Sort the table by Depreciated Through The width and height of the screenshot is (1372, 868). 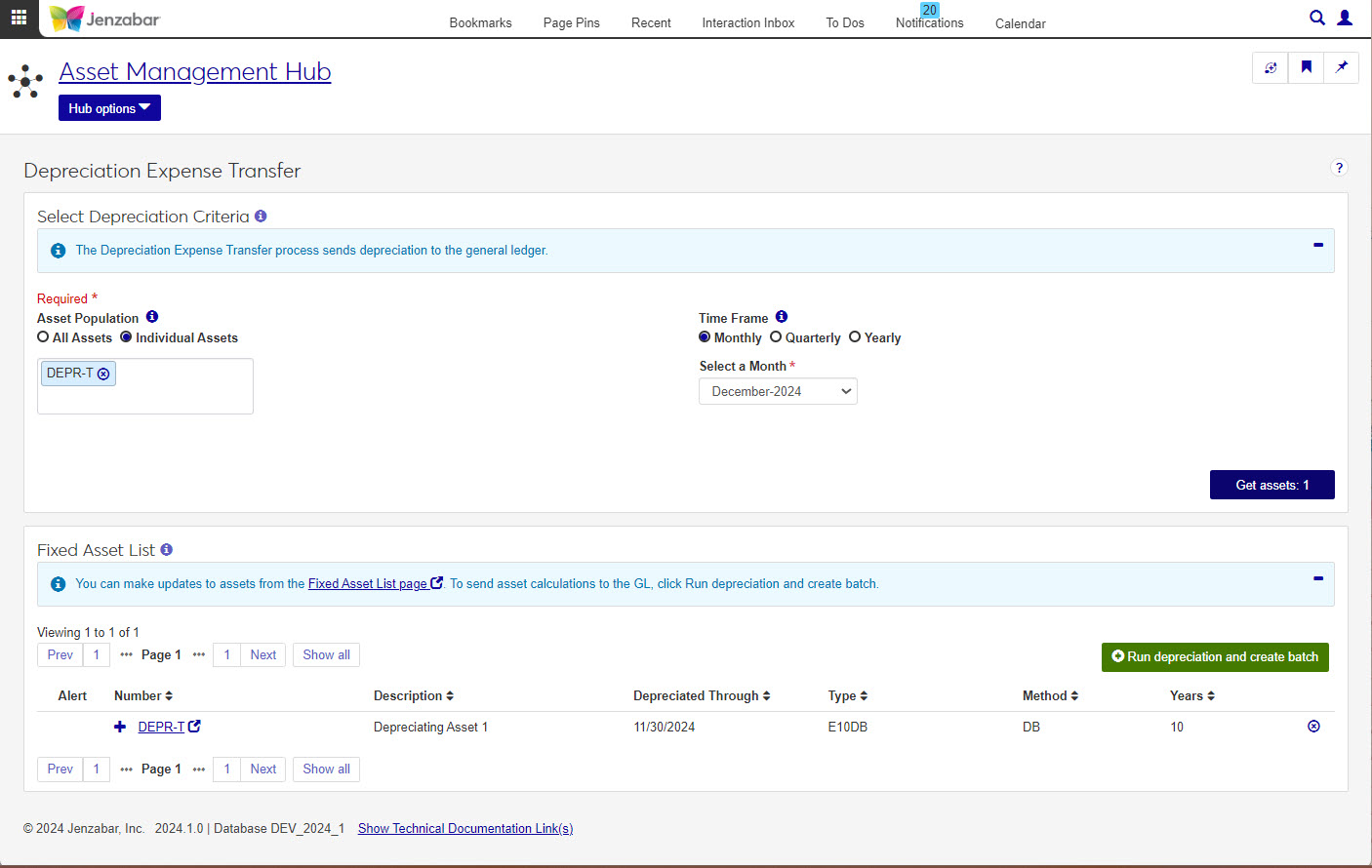pyautogui.click(x=701, y=695)
